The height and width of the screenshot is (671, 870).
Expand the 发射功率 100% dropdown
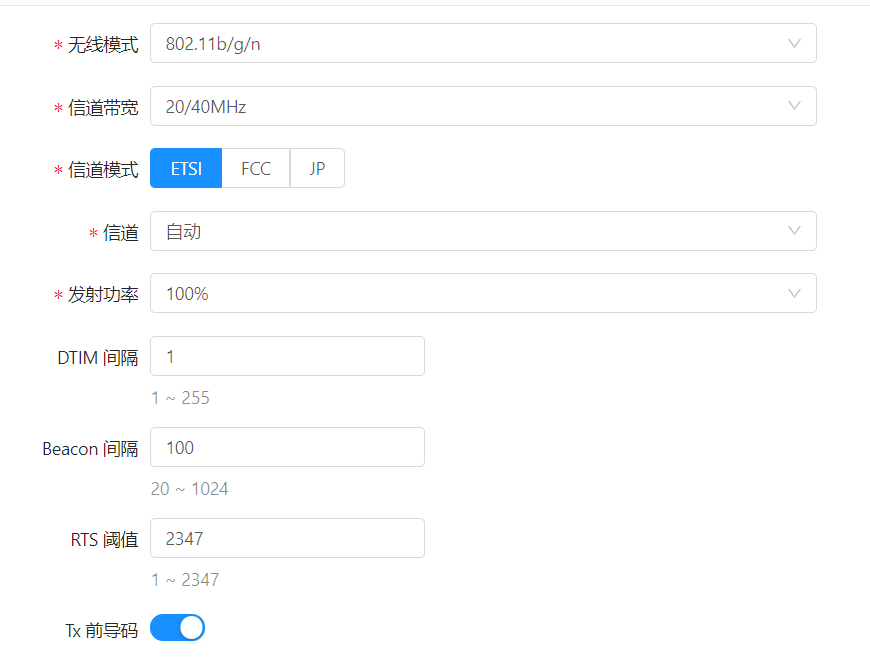point(482,294)
